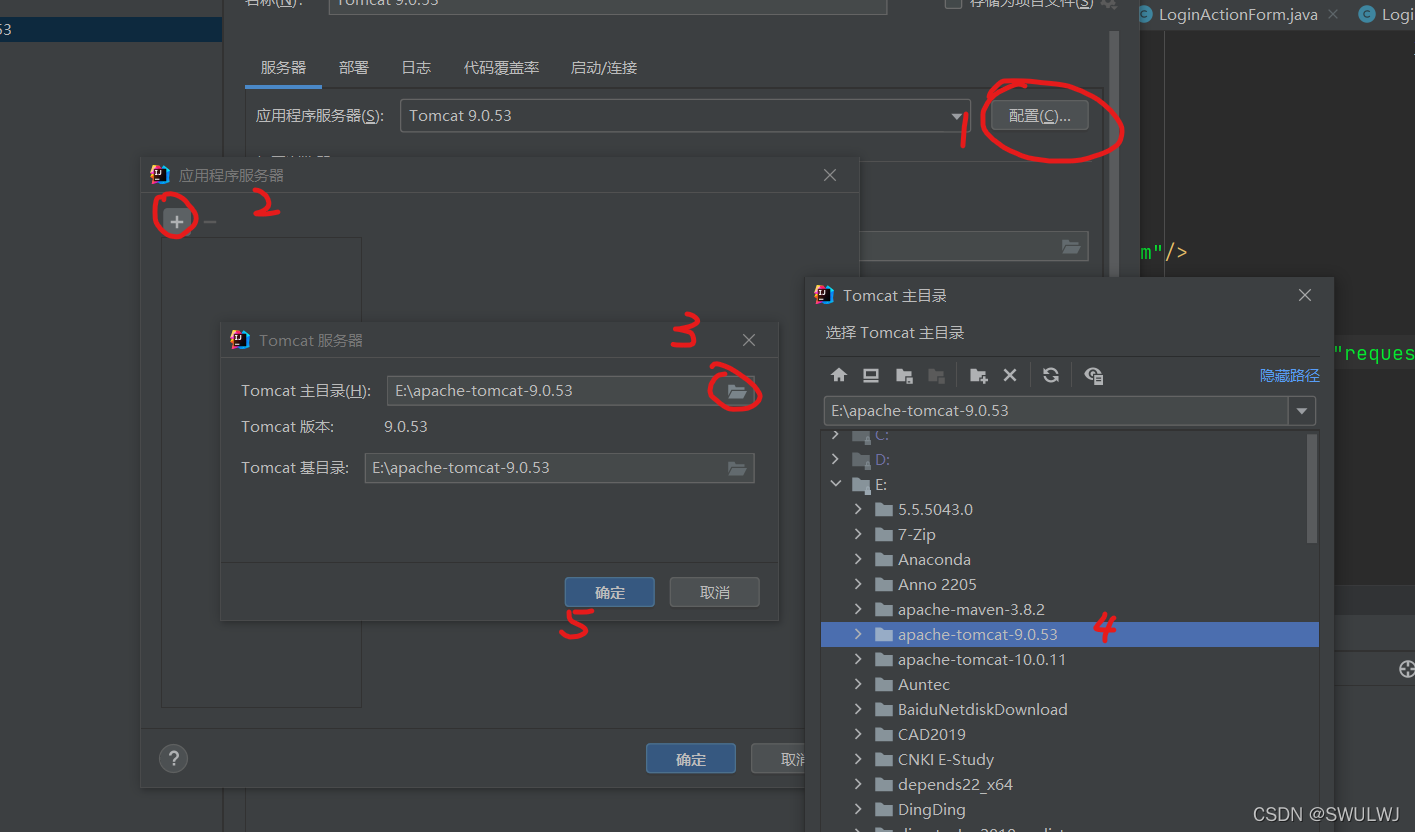Click the 隐藏路径 link
Viewport: 1415px width, 832px height.
tap(1290, 376)
